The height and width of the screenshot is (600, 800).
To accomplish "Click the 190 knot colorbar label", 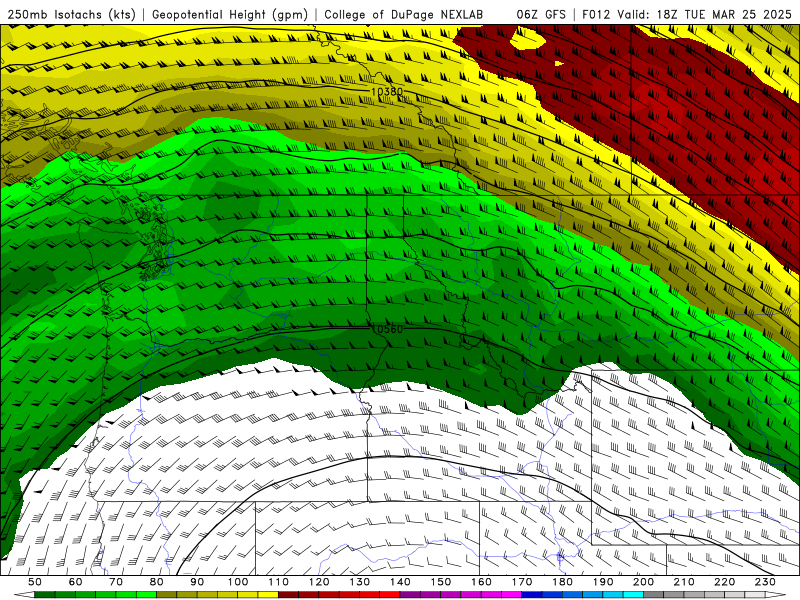I will tap(603, 582).
